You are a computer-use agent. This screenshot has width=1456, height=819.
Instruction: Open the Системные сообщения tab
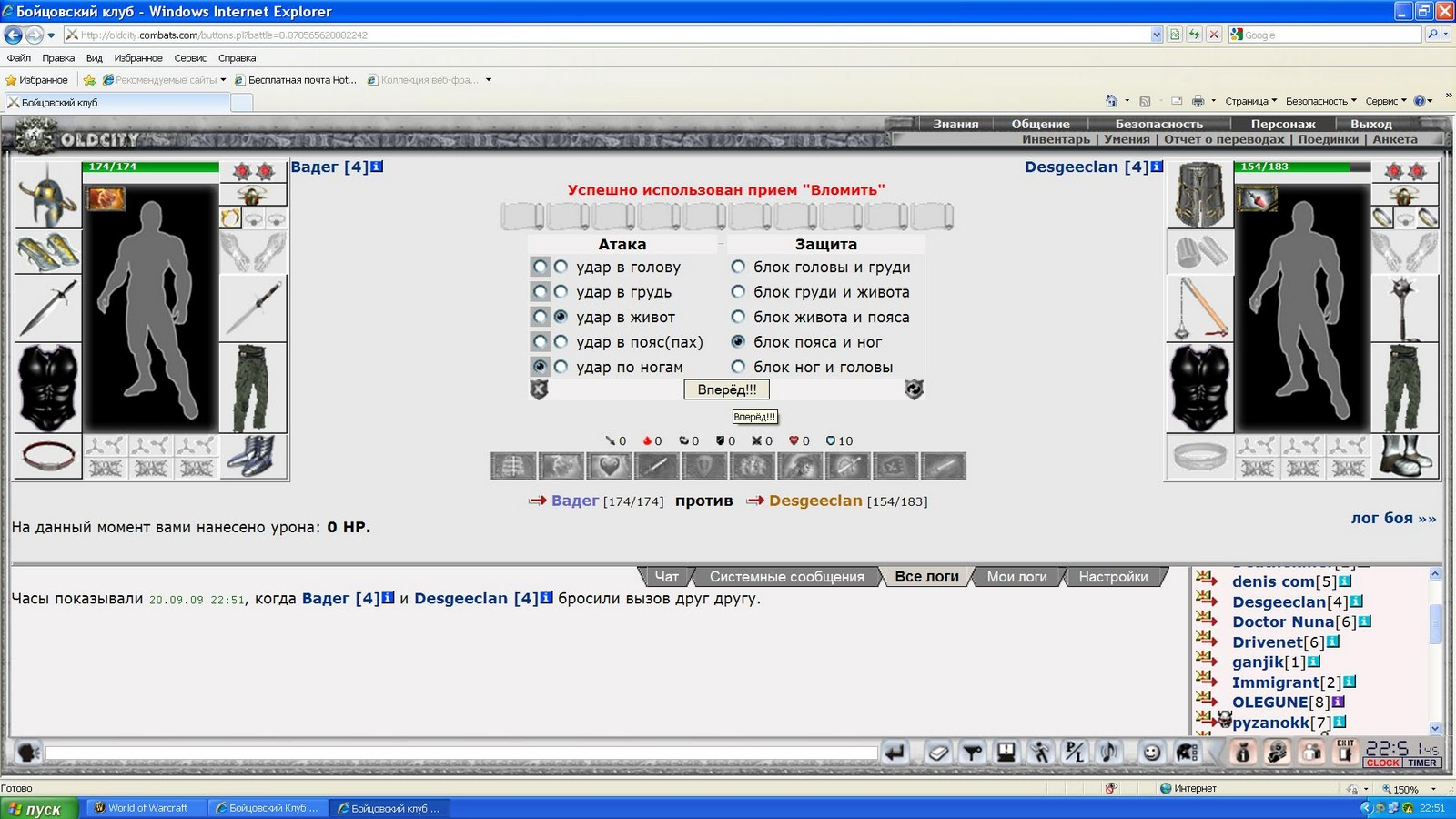[x=786, y=576]
